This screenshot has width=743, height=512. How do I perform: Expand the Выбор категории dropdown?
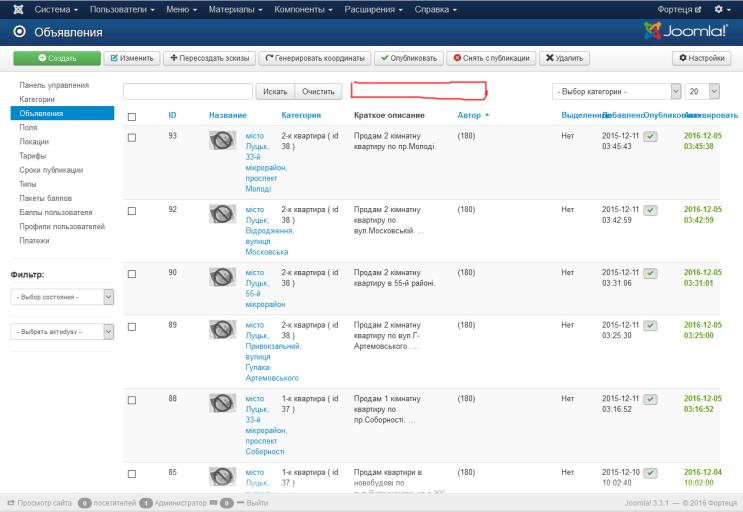coord(616,91)
